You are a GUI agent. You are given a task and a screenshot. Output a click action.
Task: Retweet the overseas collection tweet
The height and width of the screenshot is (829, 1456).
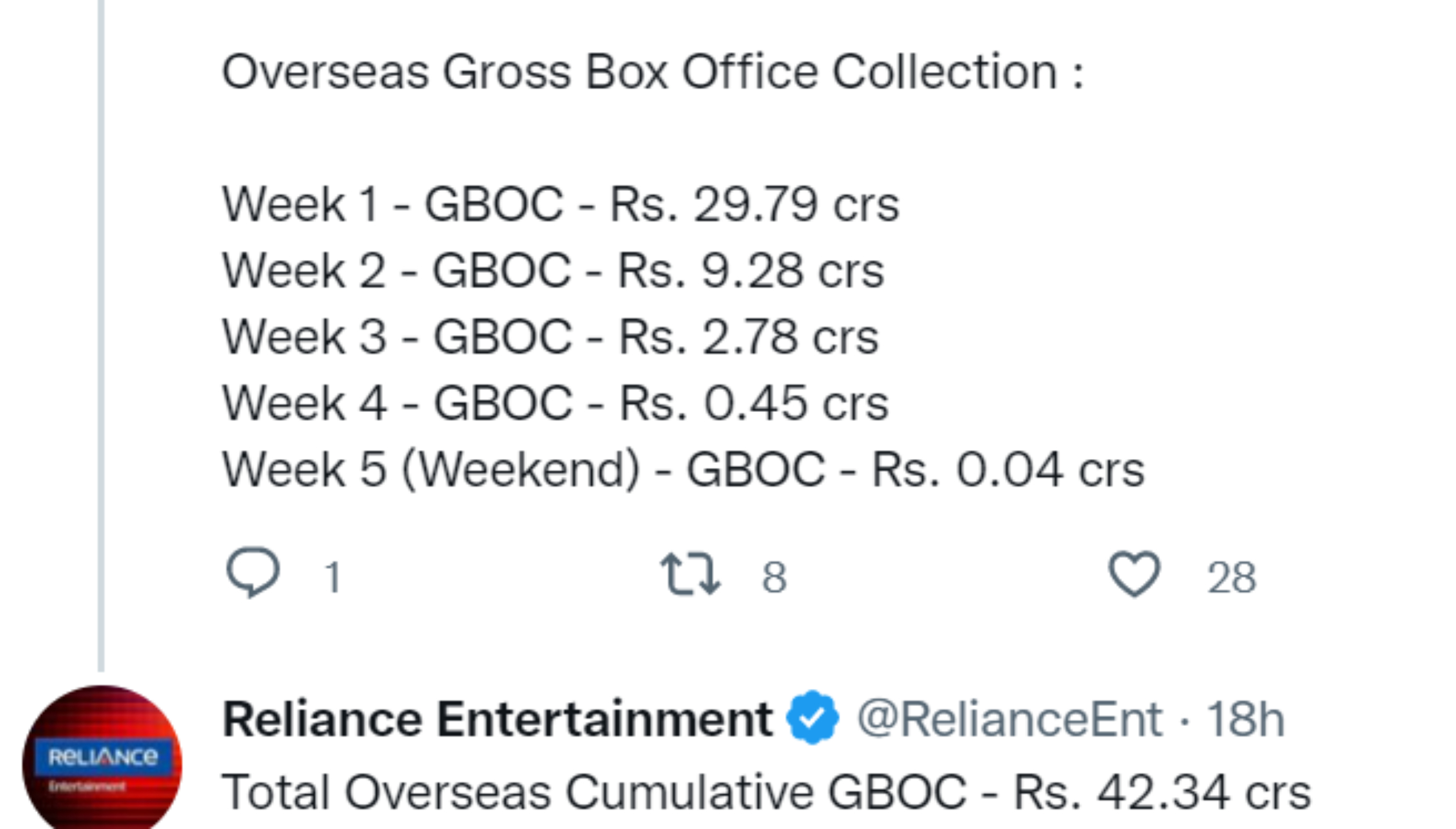coord(690,573)
